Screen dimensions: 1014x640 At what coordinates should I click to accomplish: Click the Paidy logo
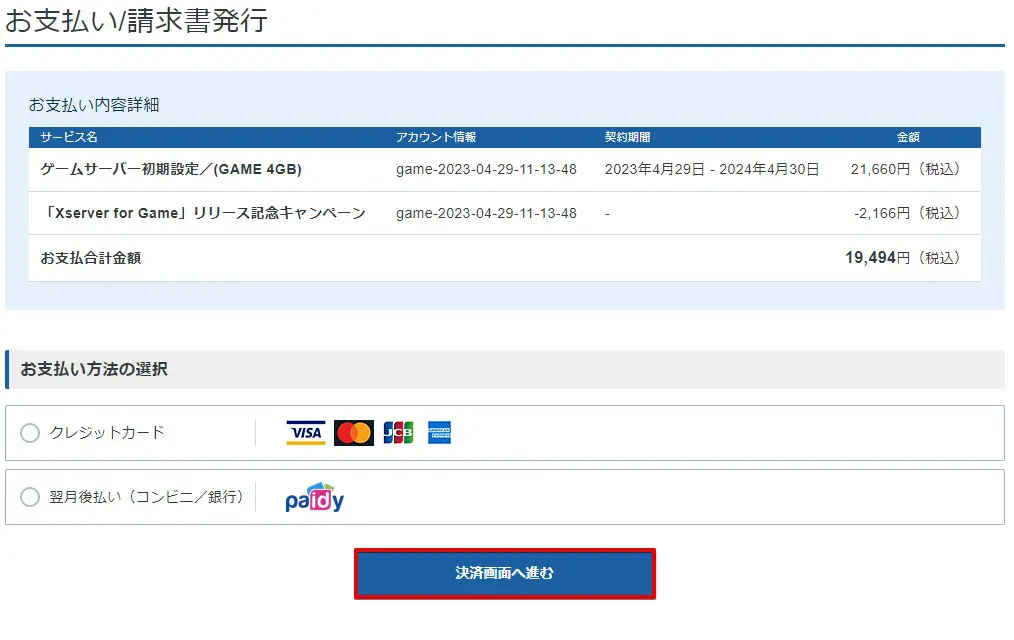(x=314, y=498)
